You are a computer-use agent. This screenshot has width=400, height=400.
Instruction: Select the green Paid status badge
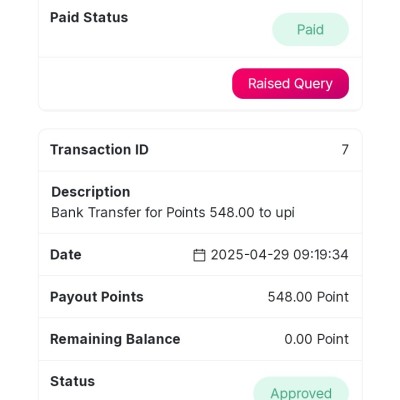click(310, 30)
